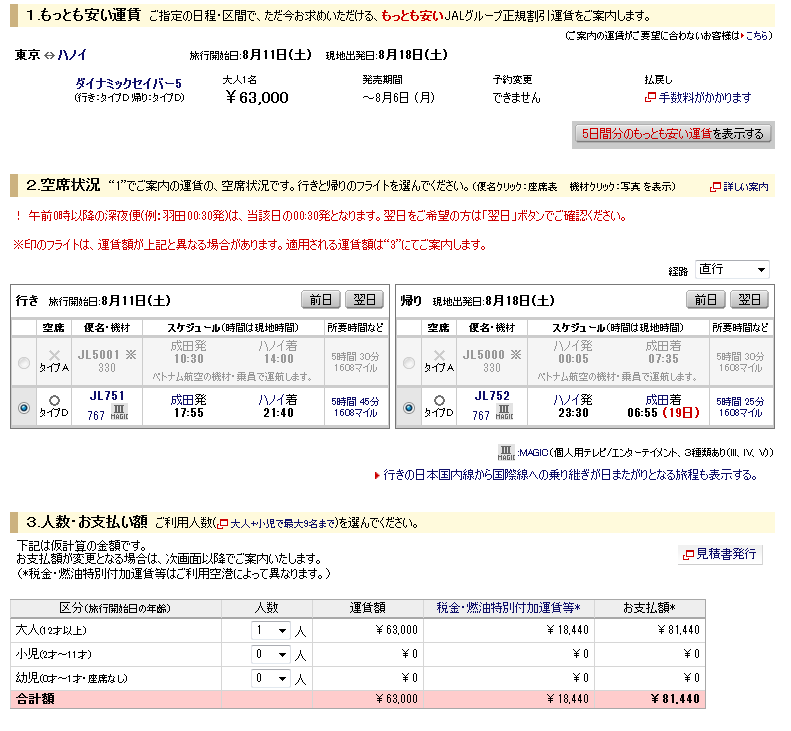Viewport: 791px width, 731px height.
Task: Click the JL5001 flight number text
Action: 98,355
